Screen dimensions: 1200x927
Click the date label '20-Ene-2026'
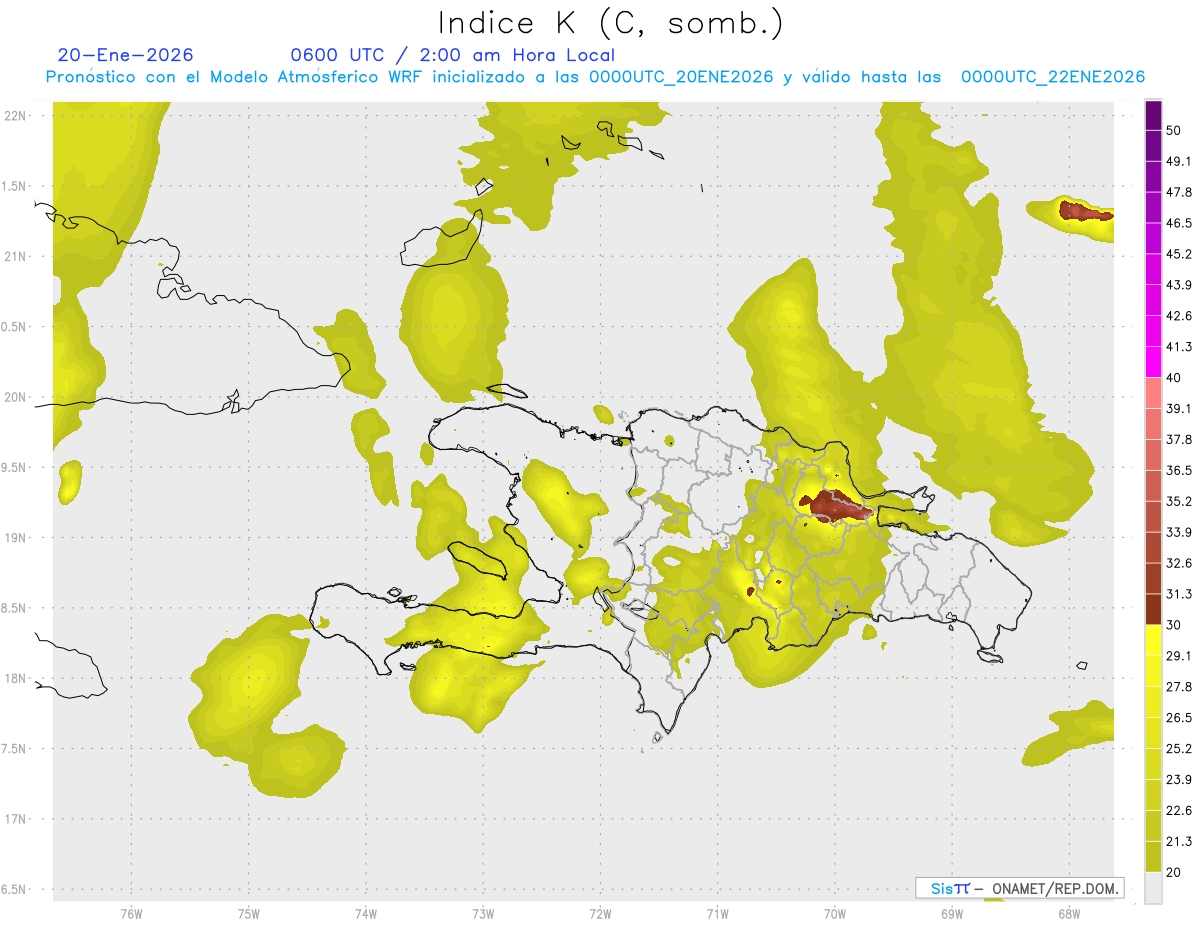125,55
